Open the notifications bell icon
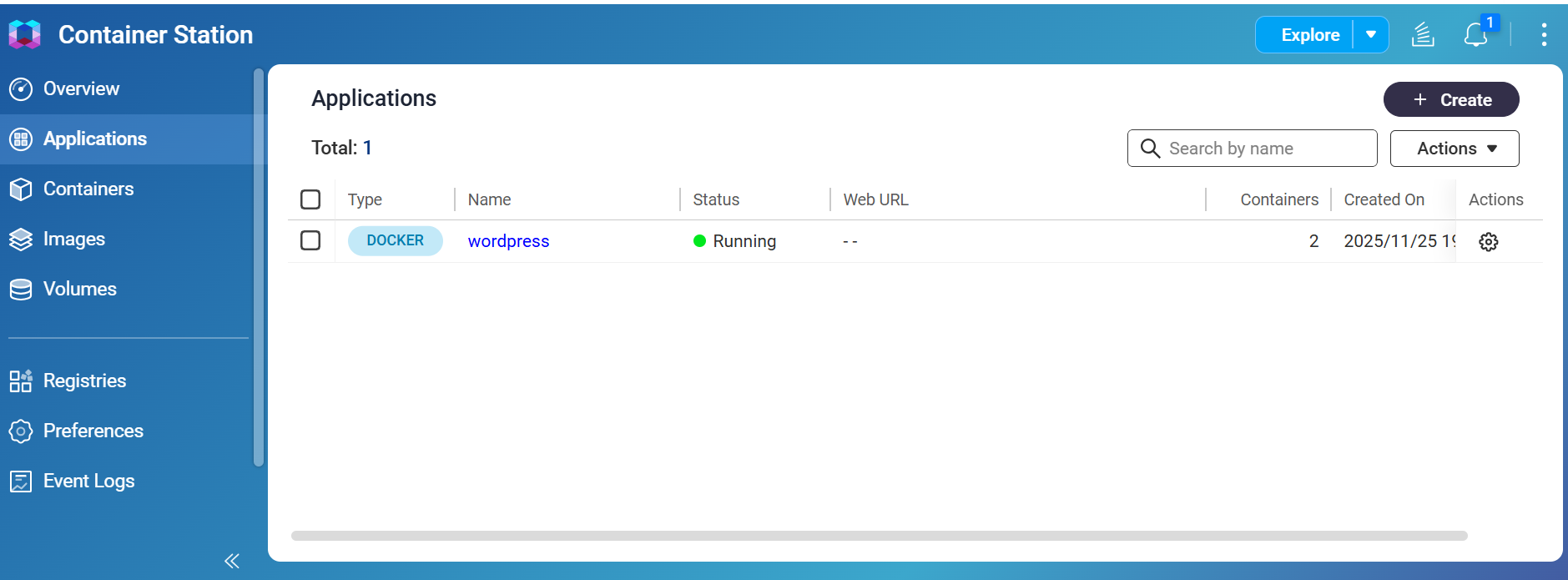 pyautogui.click(x=1475, y=35)
